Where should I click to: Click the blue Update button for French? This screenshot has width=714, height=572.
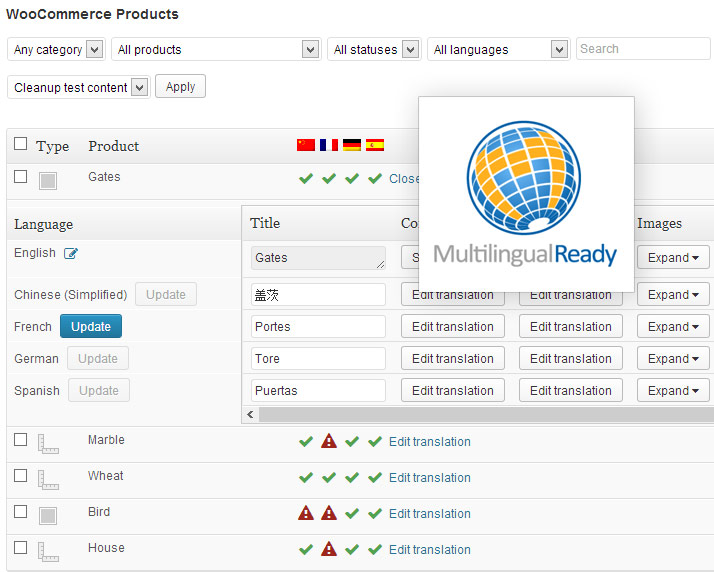91,327
